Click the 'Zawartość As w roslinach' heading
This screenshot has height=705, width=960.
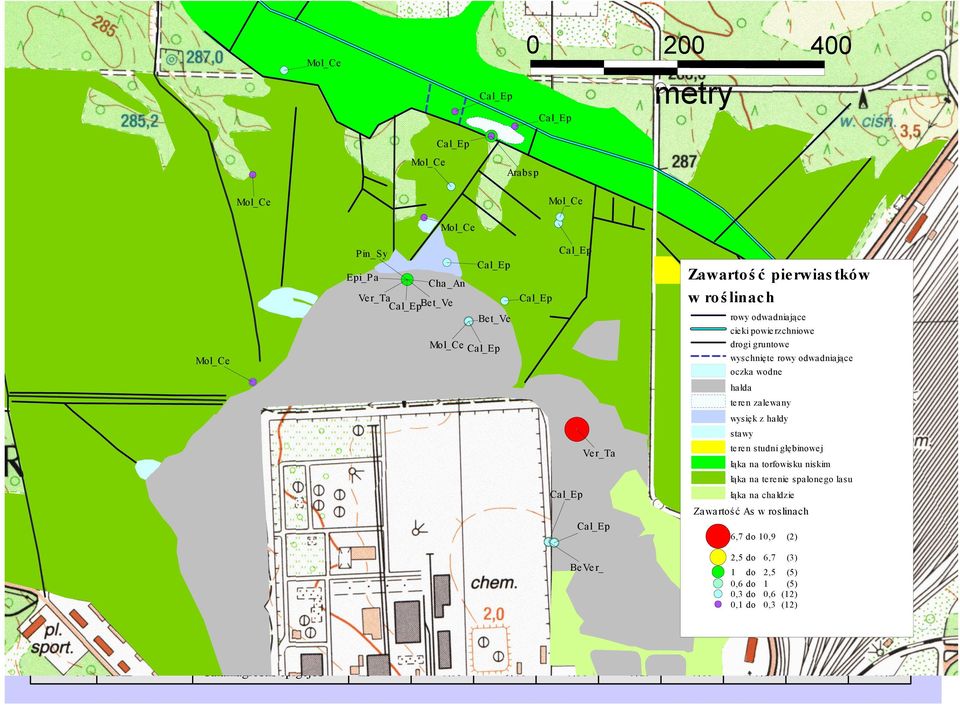pos(751,511)
